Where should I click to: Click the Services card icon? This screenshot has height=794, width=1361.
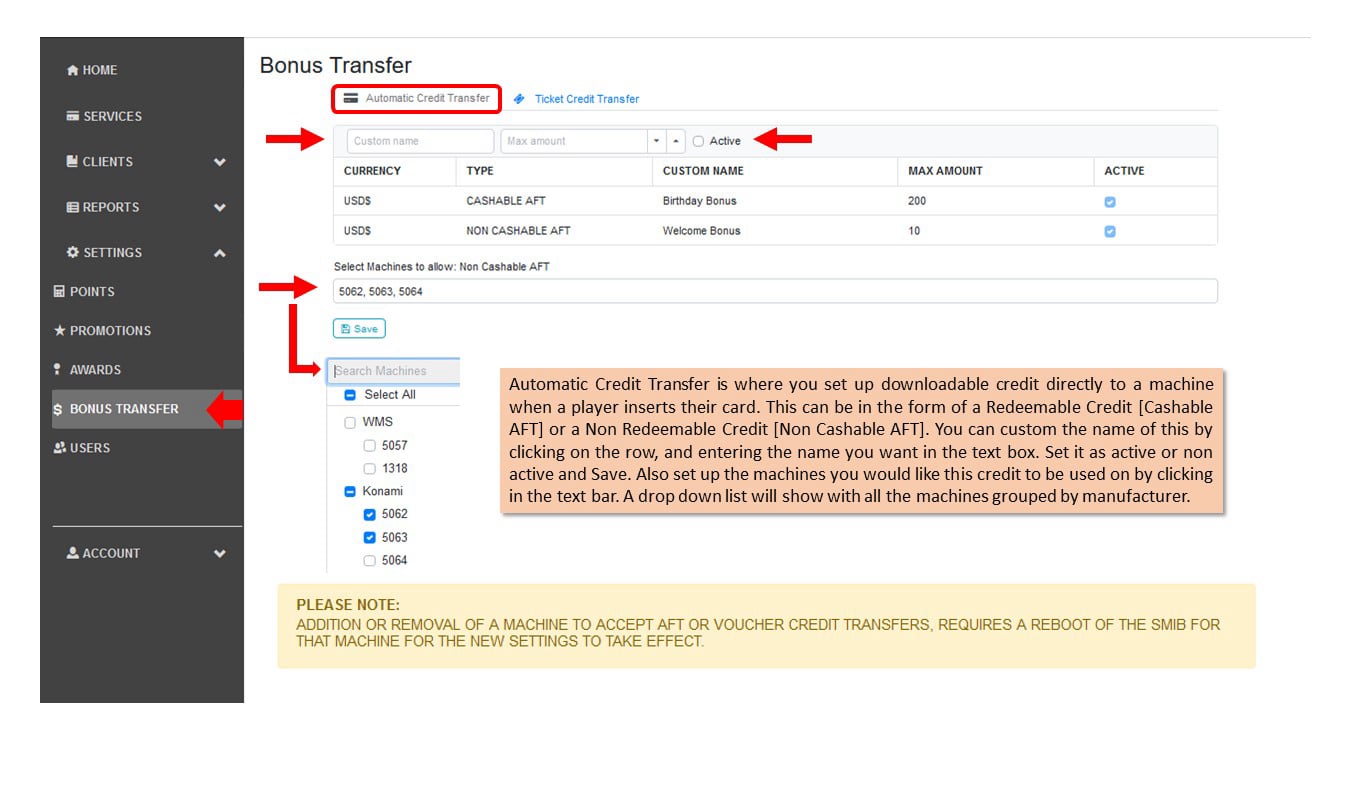(73, 116)
